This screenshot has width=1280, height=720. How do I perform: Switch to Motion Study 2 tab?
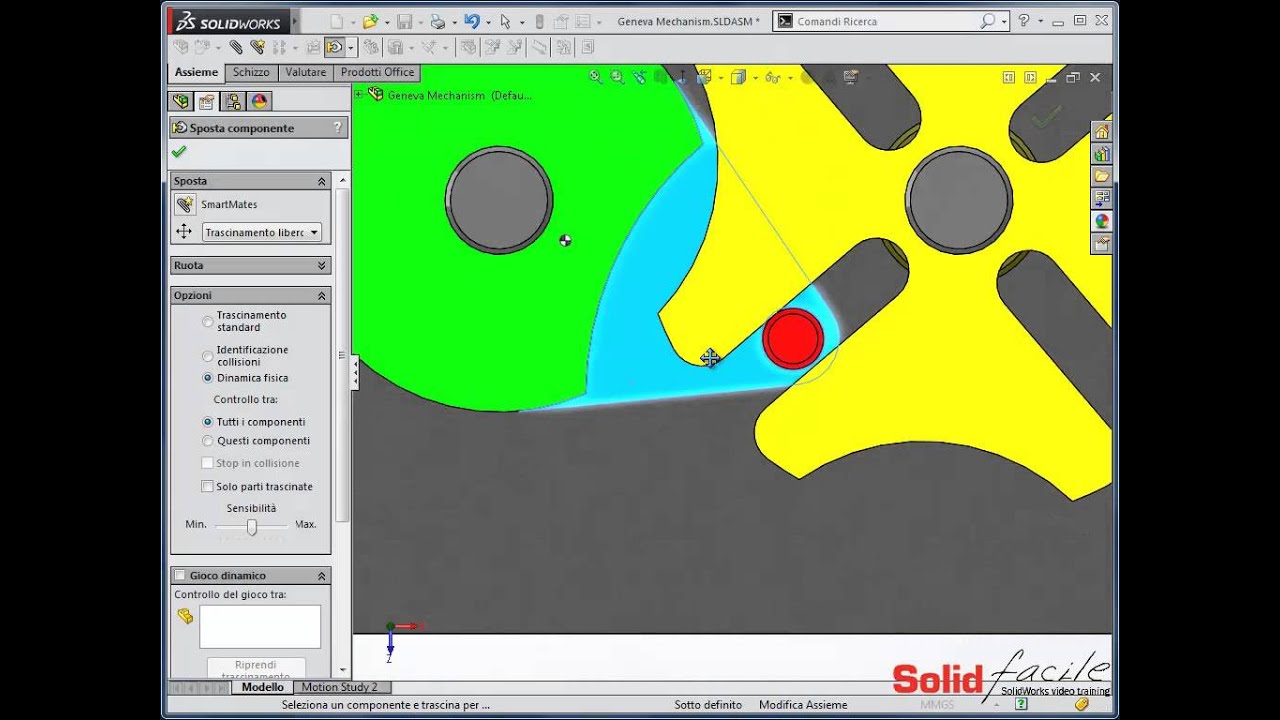tap(339, 687)
